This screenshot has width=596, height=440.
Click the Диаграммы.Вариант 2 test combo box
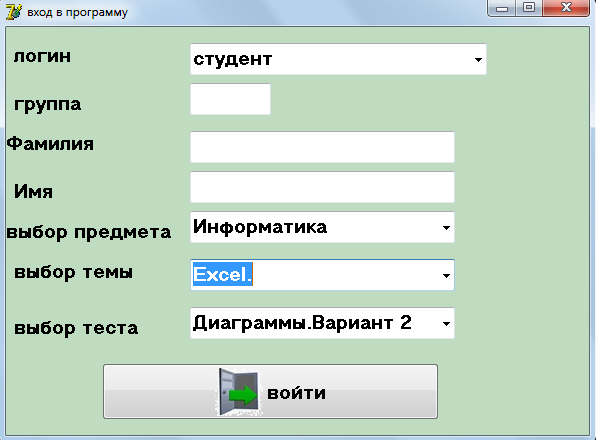click(x=322, y=323)
